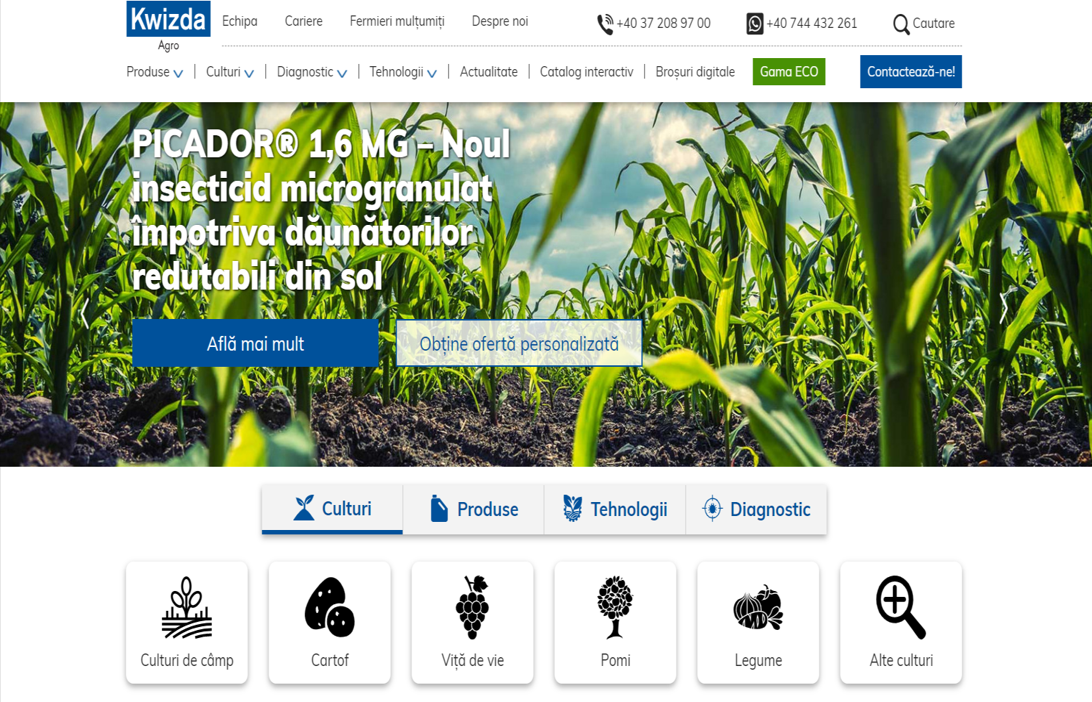Select the Legume vegetables icon
Viewport: 1092px width, 702px height.
(x=758, y=608)
